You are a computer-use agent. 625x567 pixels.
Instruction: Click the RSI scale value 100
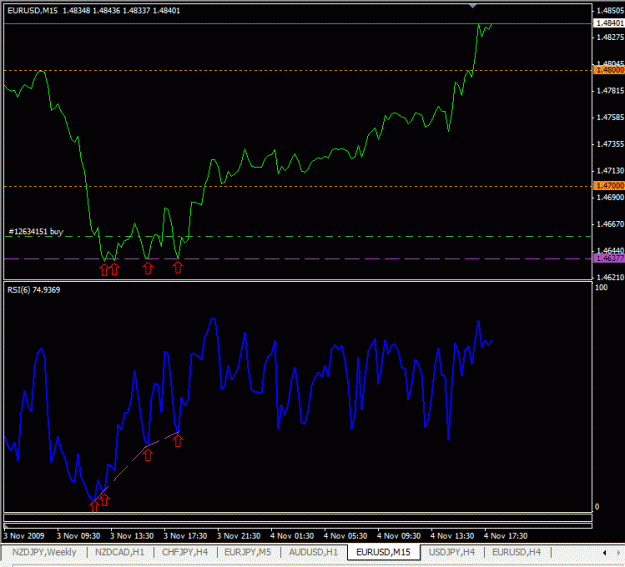tap(601, 287)
